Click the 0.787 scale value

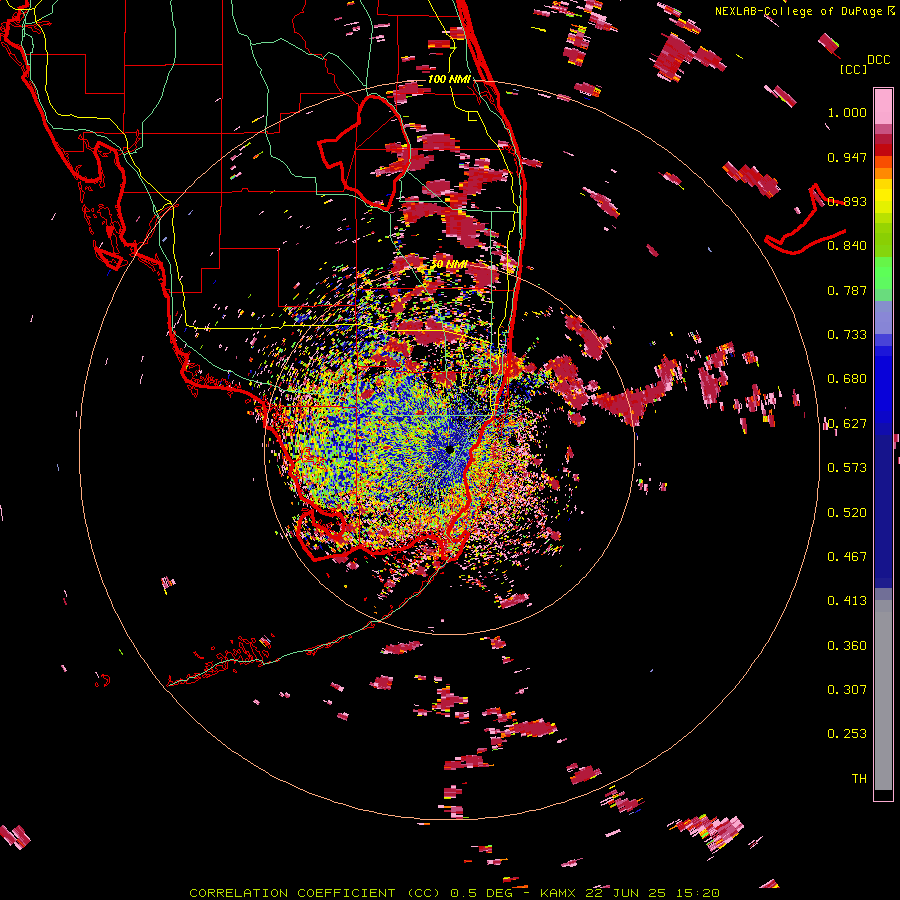[847, 290]
